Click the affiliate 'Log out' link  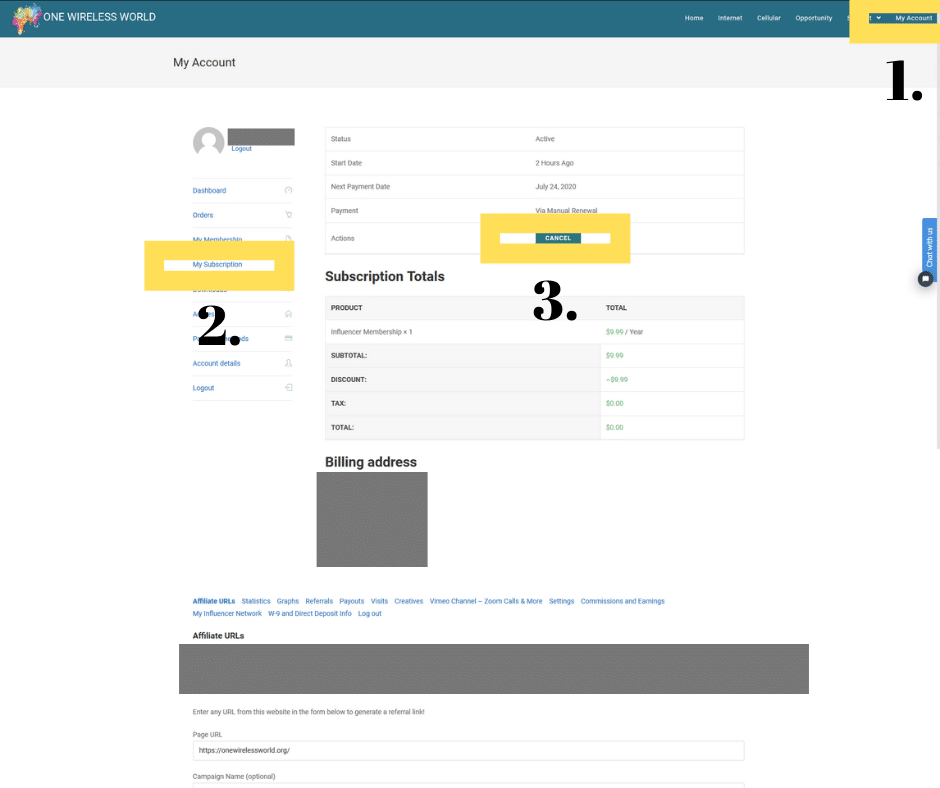[369, 613]
